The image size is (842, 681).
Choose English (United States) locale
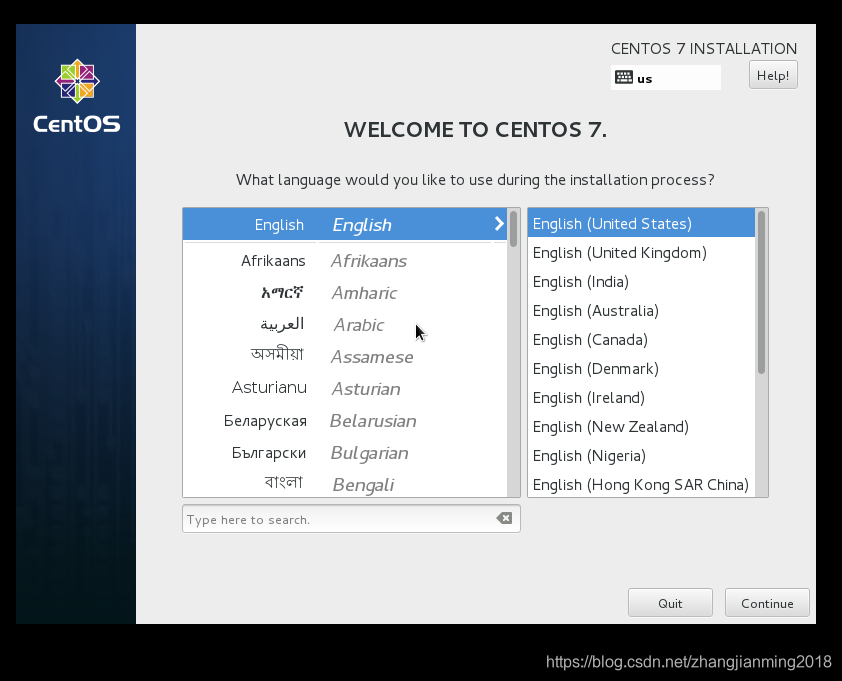point(641,223)
